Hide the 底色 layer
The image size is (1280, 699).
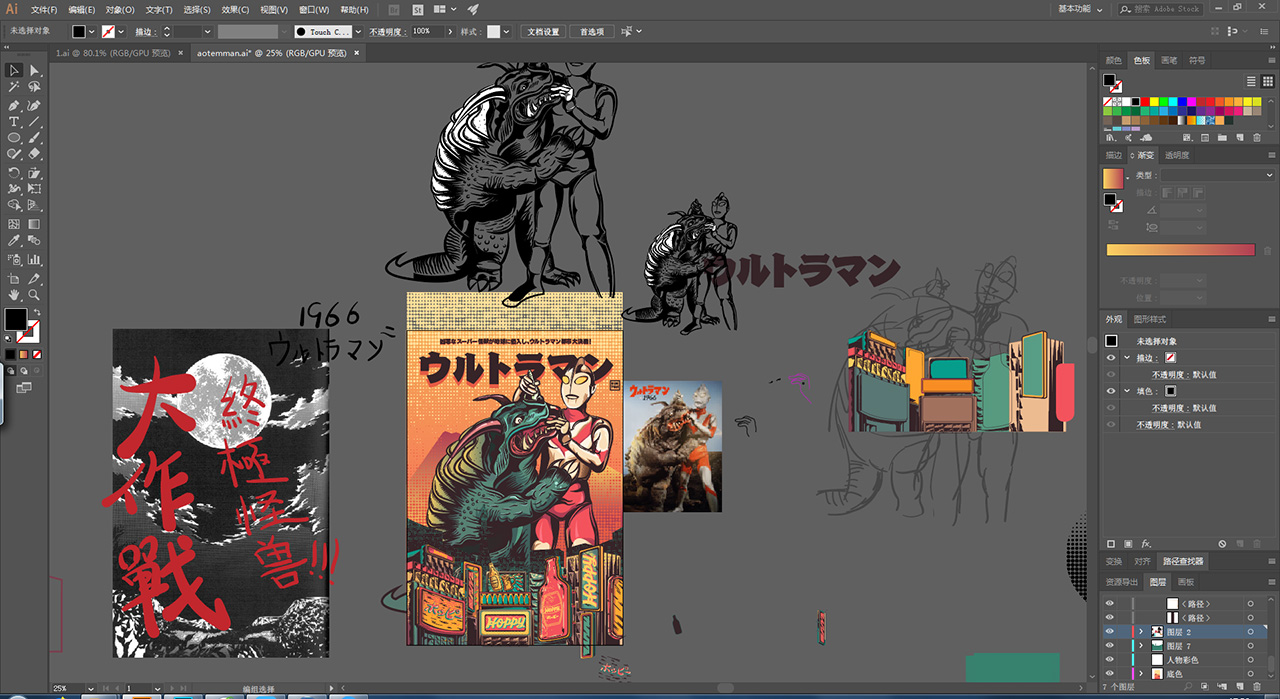point(1109,674)
